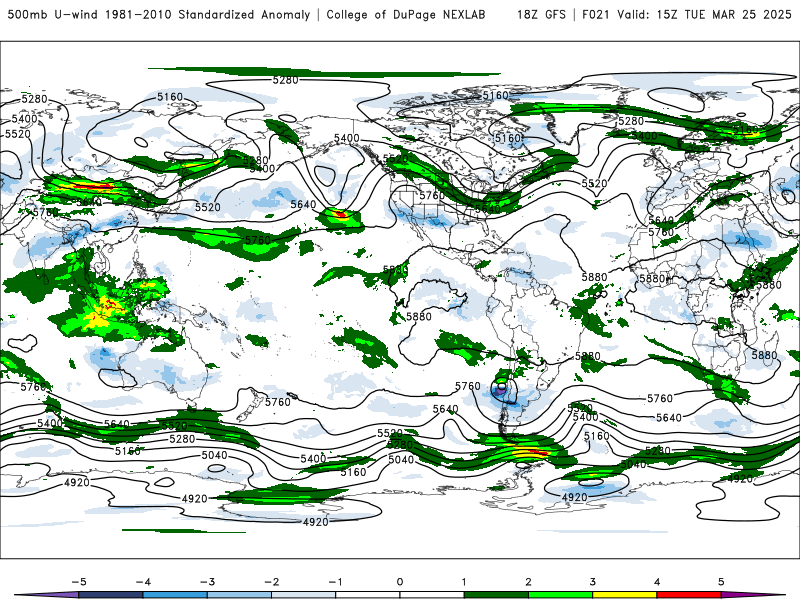Click the '-4' colorbar tick label
The image size is (800, 600).
pos(143,582)
